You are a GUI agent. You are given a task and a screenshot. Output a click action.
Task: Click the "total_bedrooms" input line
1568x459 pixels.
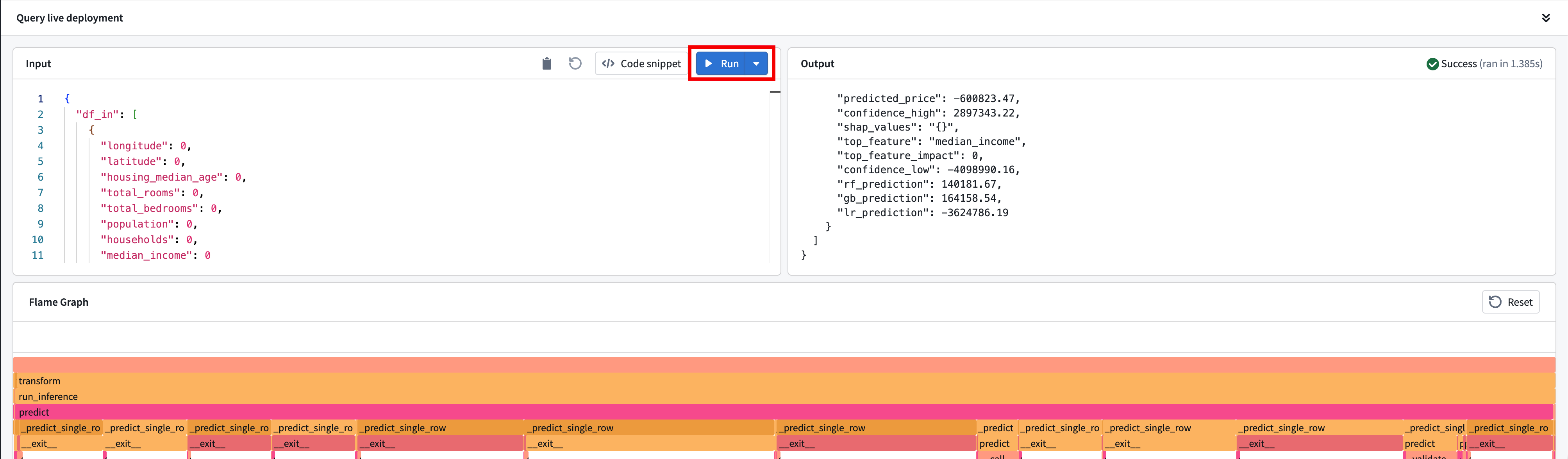(x=161, y=208)
